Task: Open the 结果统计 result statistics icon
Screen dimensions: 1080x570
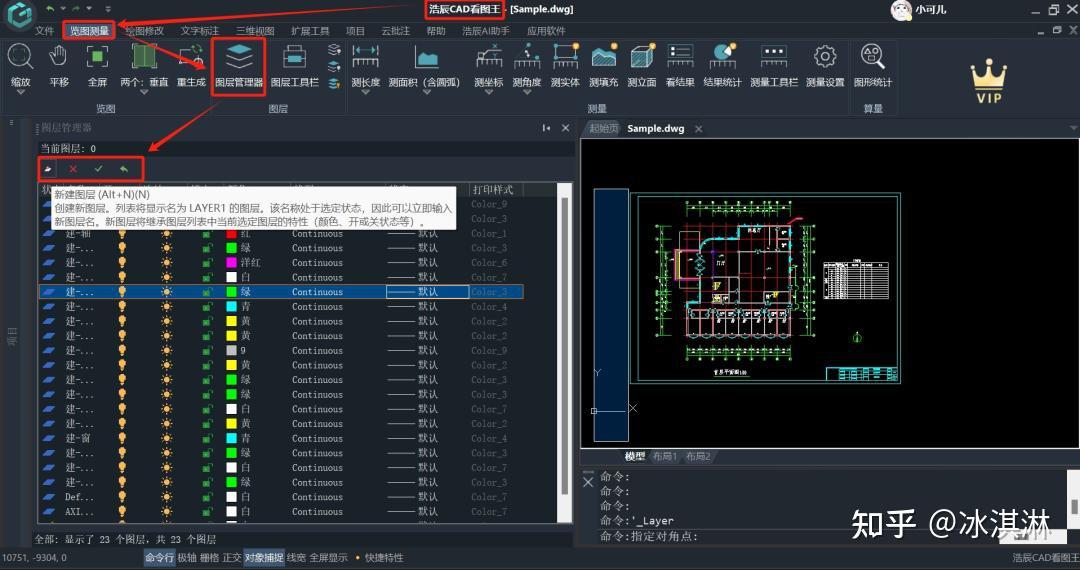Action: tap(723, 56)
